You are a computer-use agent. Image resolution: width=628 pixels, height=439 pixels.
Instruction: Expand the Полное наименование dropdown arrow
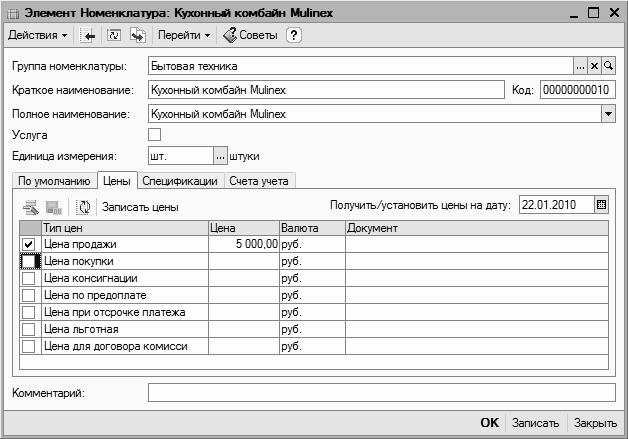(x=608, y=112)
